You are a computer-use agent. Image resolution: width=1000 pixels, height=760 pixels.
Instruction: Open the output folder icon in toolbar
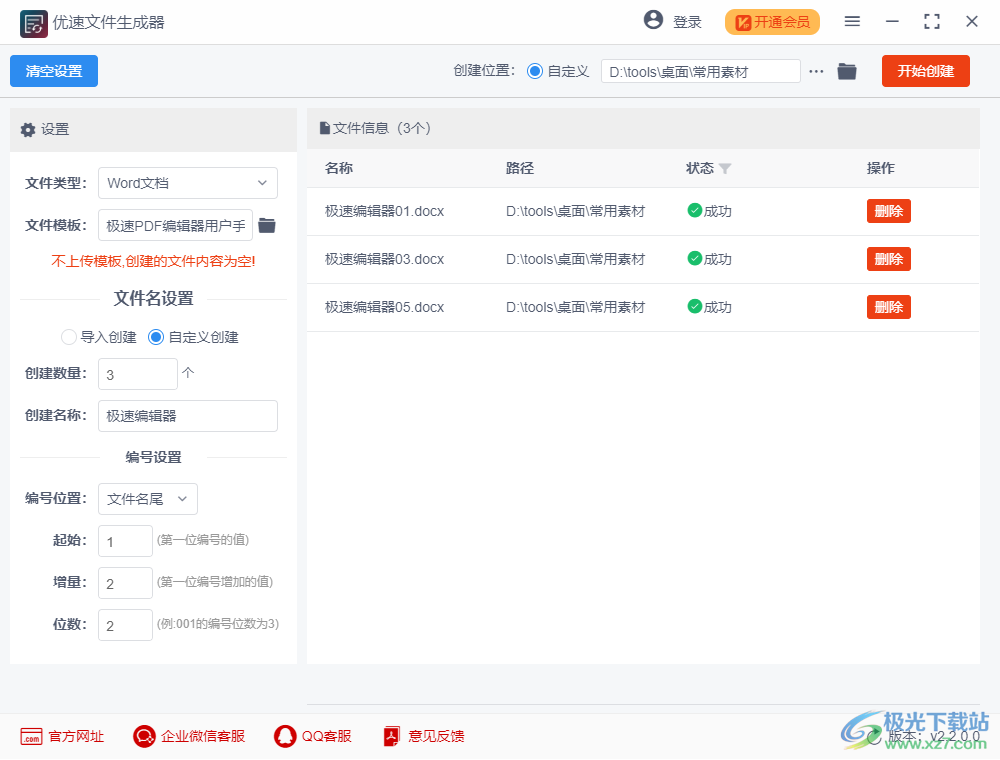click(847, 71)
